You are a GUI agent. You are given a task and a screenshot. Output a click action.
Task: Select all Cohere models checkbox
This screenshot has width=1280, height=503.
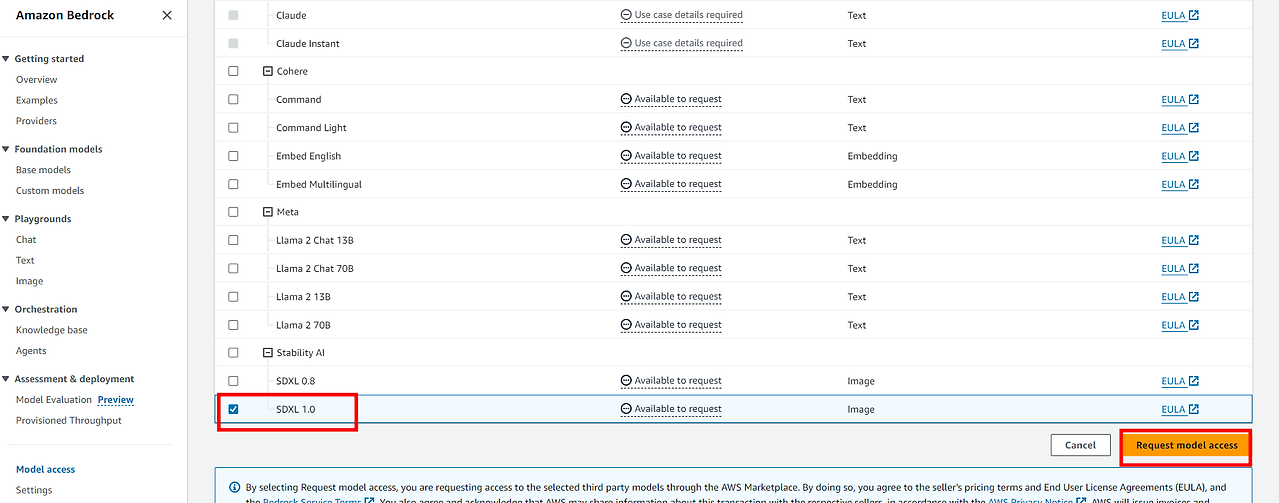[x=234, y=72]
